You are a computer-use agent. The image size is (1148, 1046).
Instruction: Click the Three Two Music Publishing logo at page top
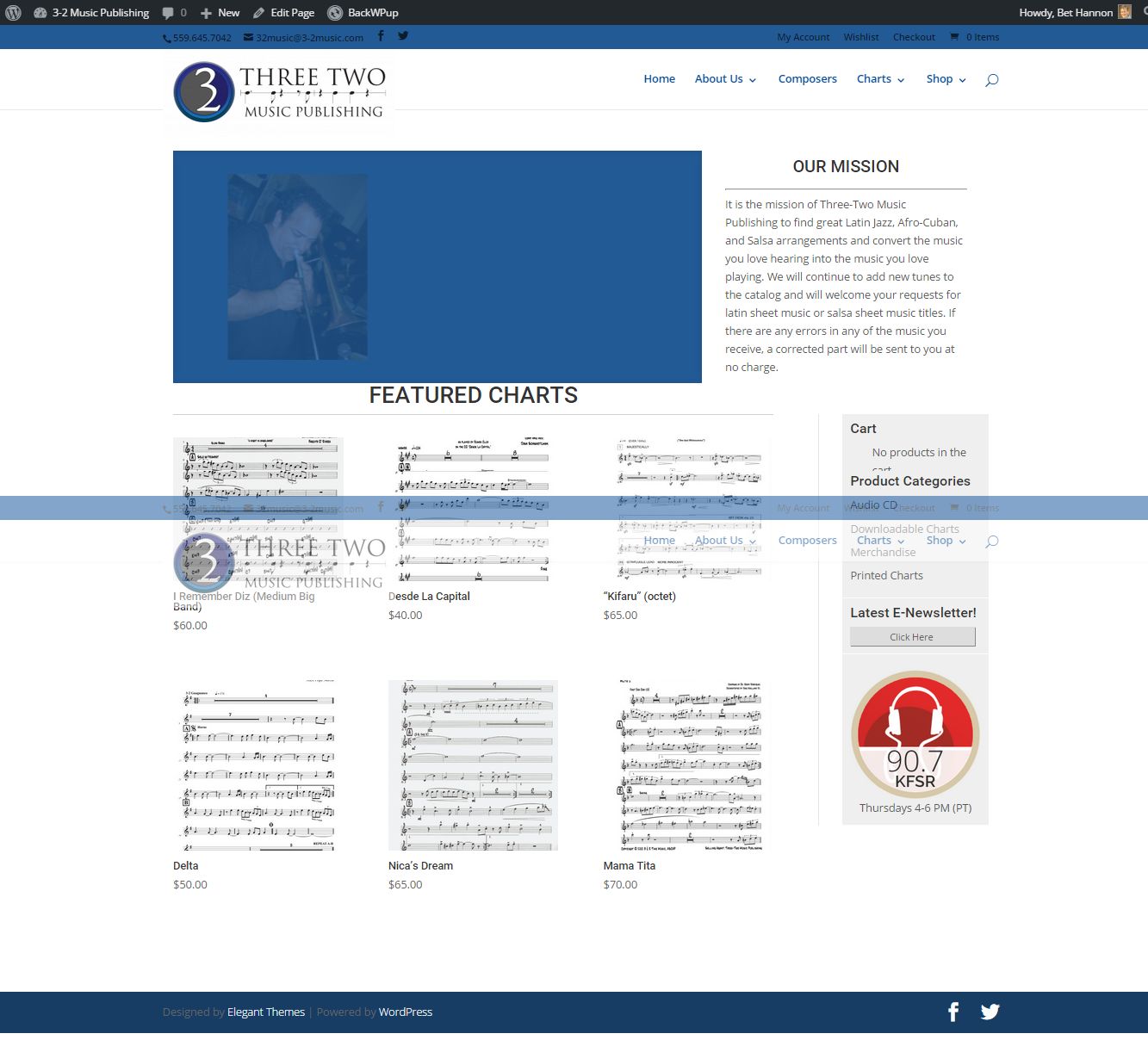[x=279, y=92]
